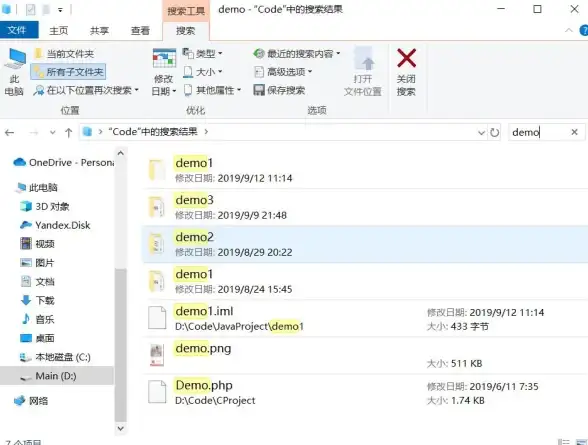Click the demo.png thumbnail icon
Screen dimensions: 588x445
(157, 355)
